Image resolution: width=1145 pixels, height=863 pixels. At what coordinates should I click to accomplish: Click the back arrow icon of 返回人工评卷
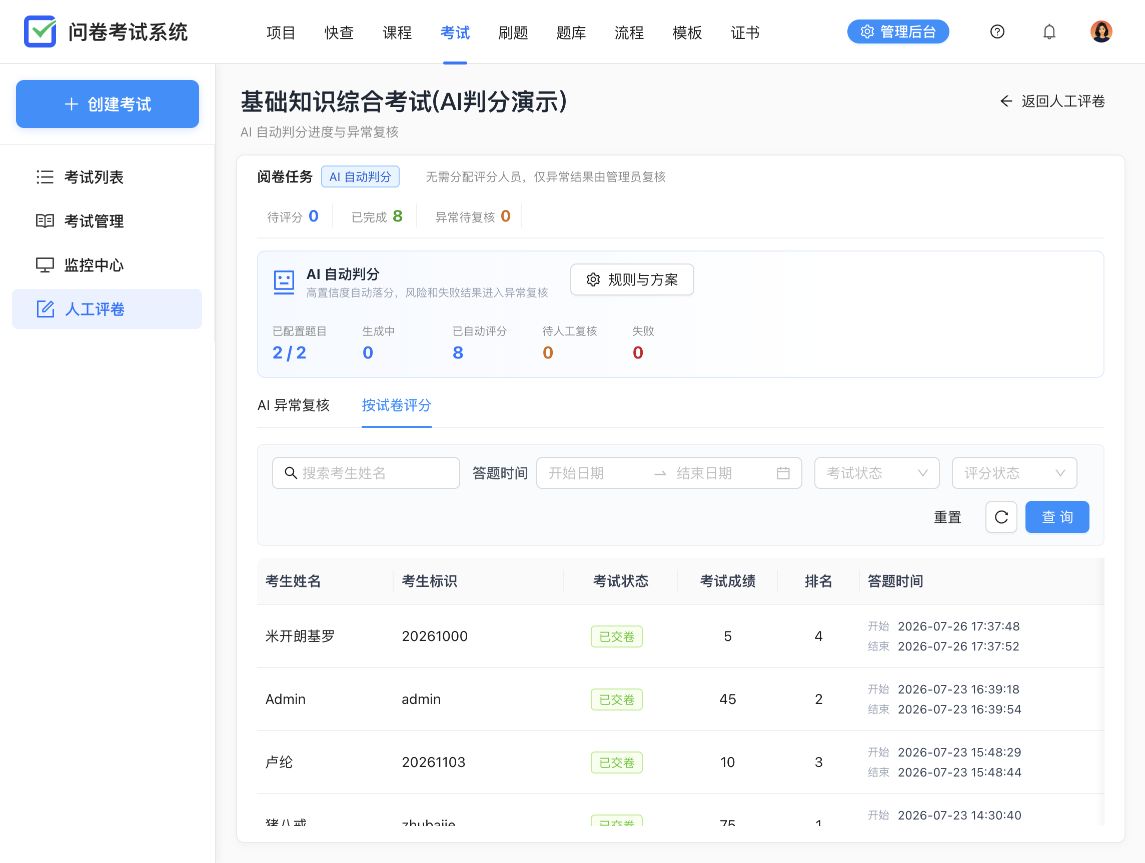tap(1006, 101)
